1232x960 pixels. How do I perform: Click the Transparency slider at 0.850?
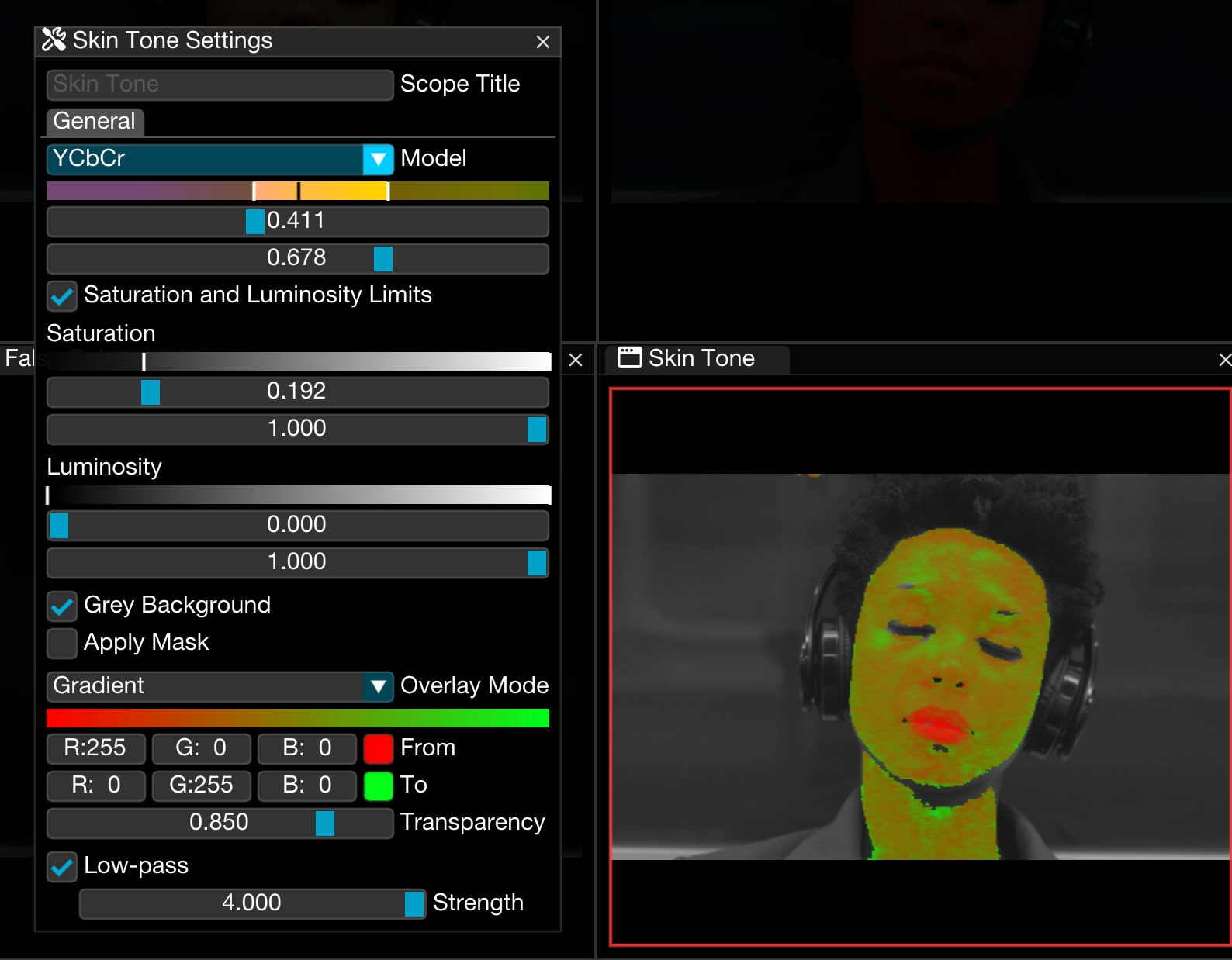tap(220, 823)
